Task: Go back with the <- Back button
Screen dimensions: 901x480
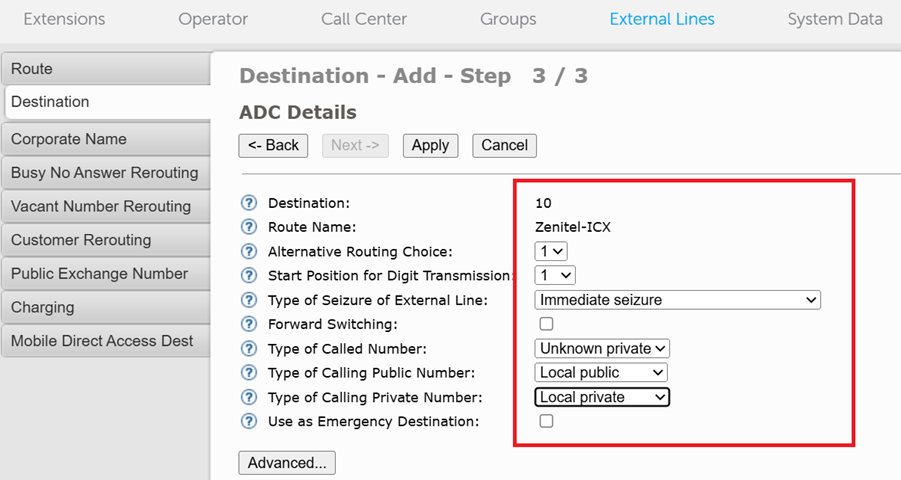Action: [x=273, y=145]
